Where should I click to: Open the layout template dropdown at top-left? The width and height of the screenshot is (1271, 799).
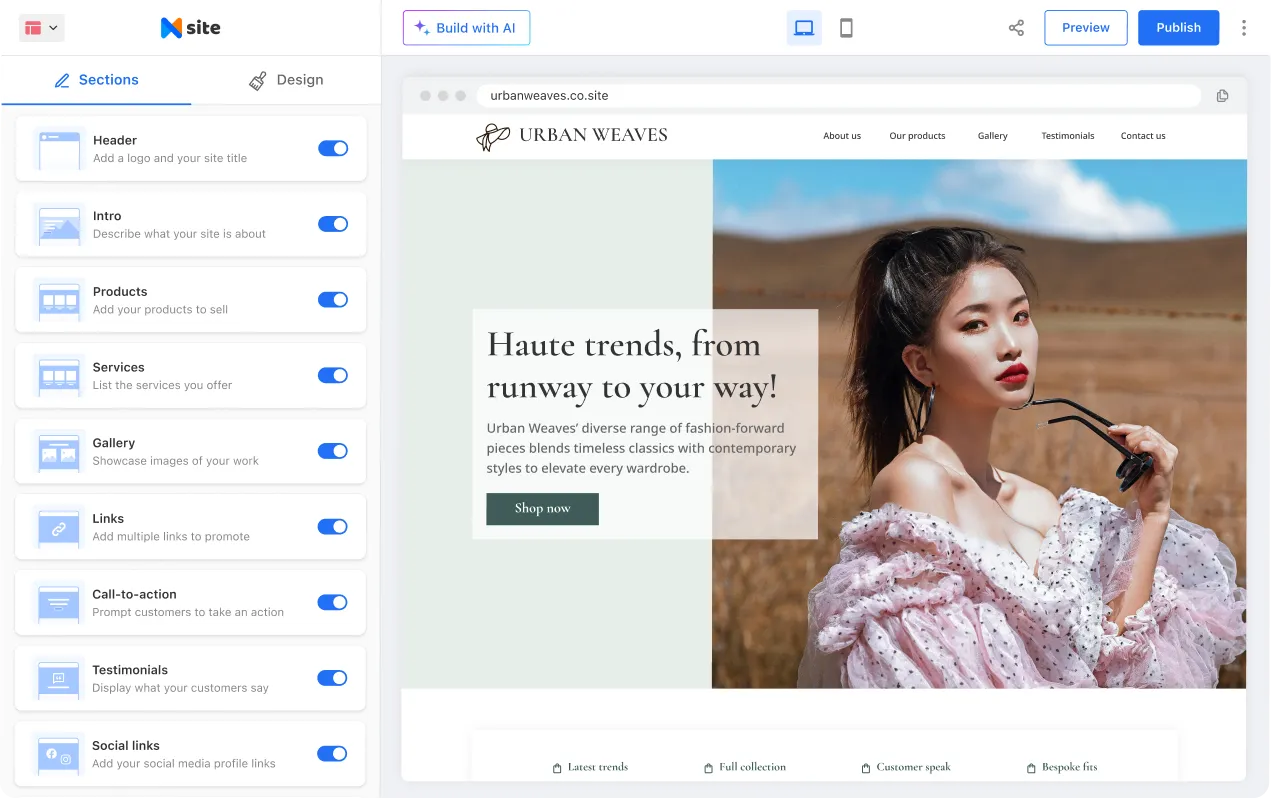(x=41, y=28)
